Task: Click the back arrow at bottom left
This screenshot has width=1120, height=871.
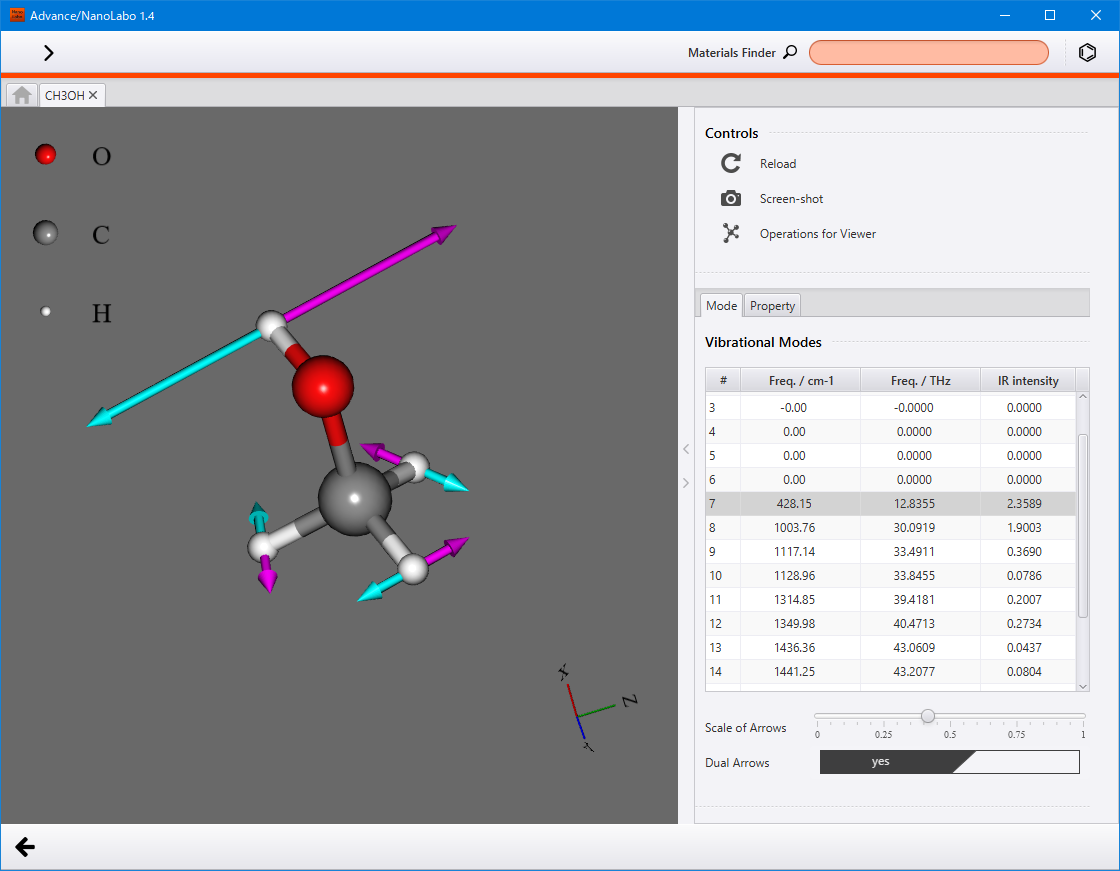Action: tap(25, 847)
